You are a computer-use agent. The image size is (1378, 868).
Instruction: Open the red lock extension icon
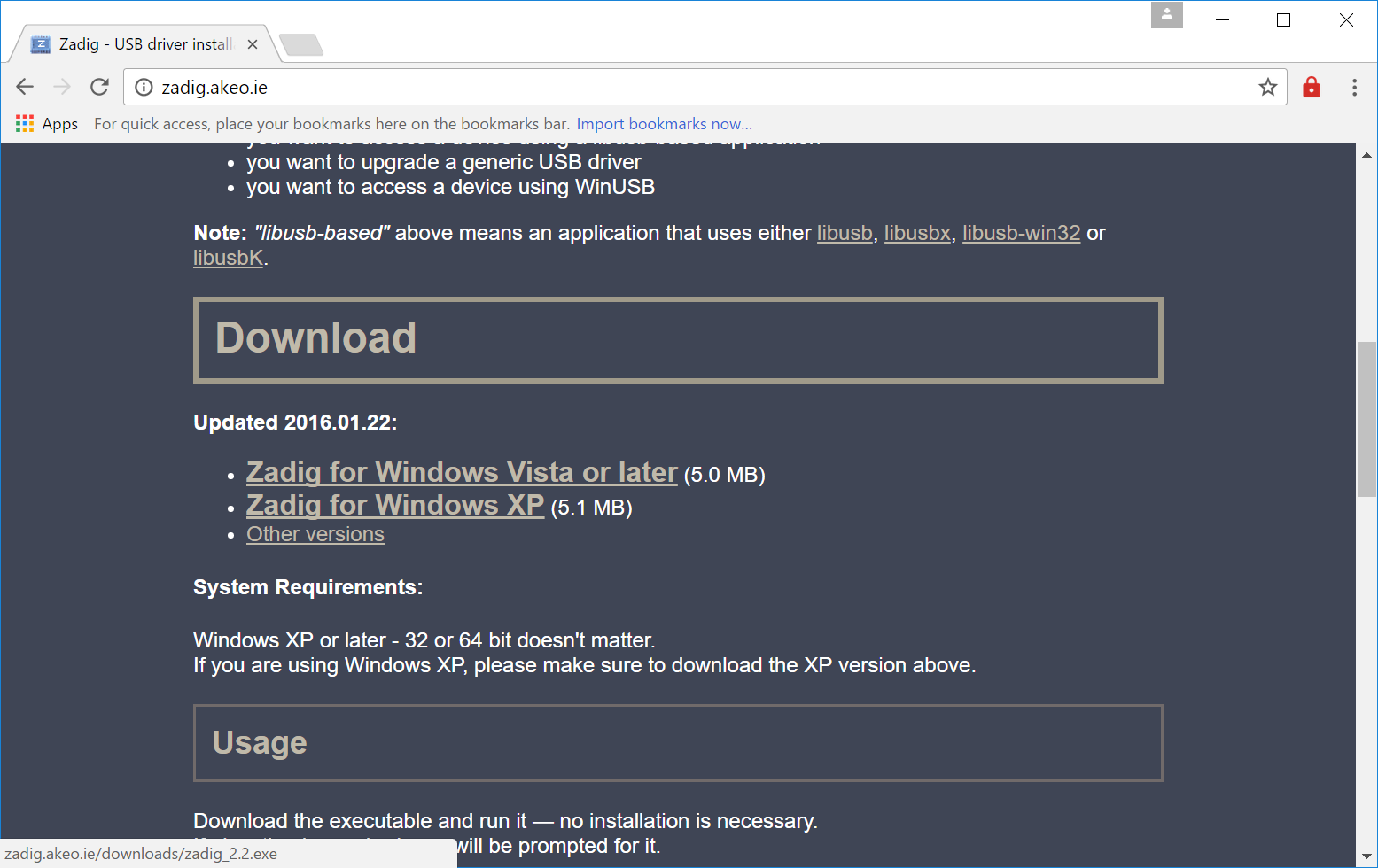pyautogui.click(x=1312, y=87)
